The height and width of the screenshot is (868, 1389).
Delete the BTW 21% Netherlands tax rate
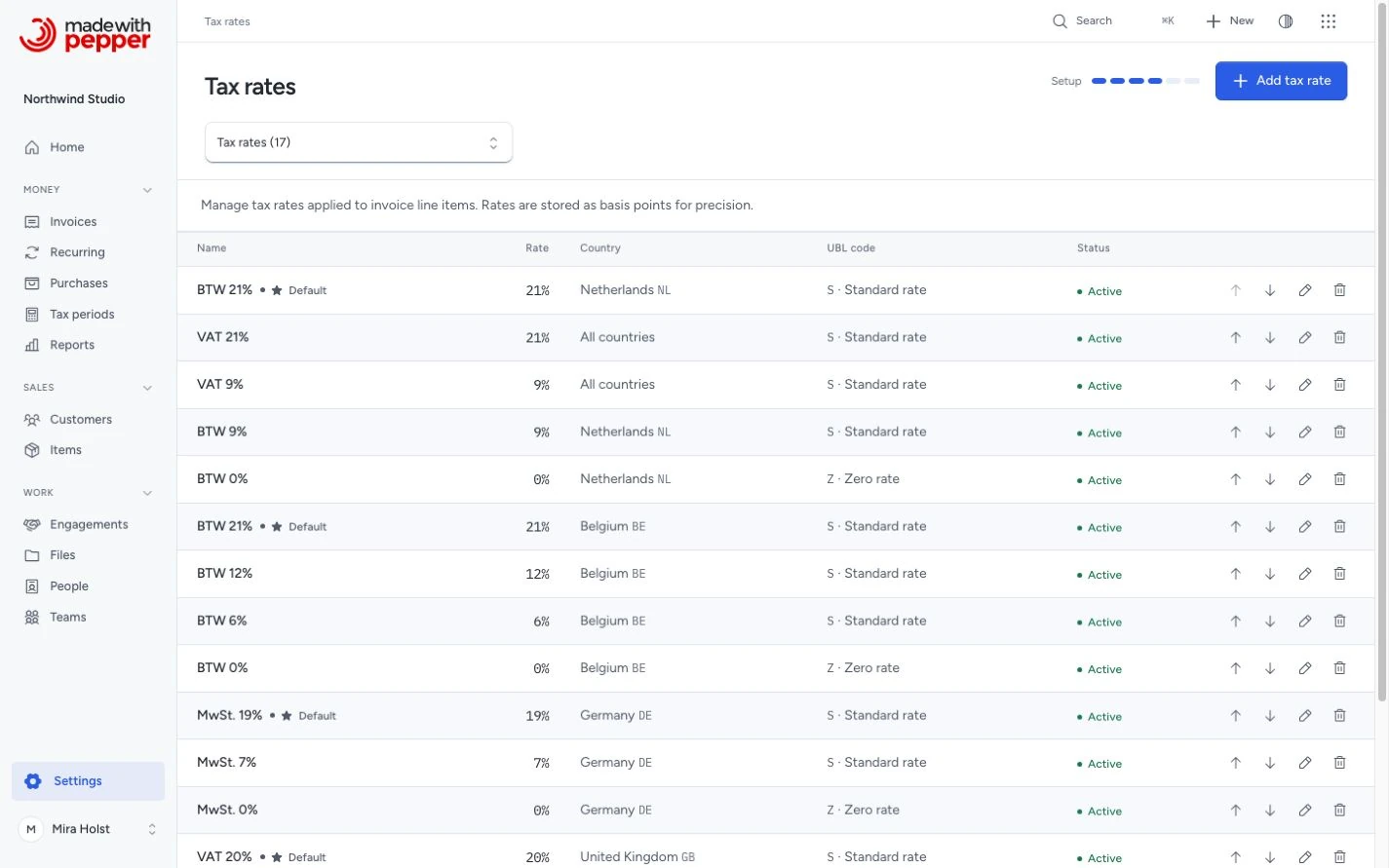pyautogui.click(x=1340, y=290)
